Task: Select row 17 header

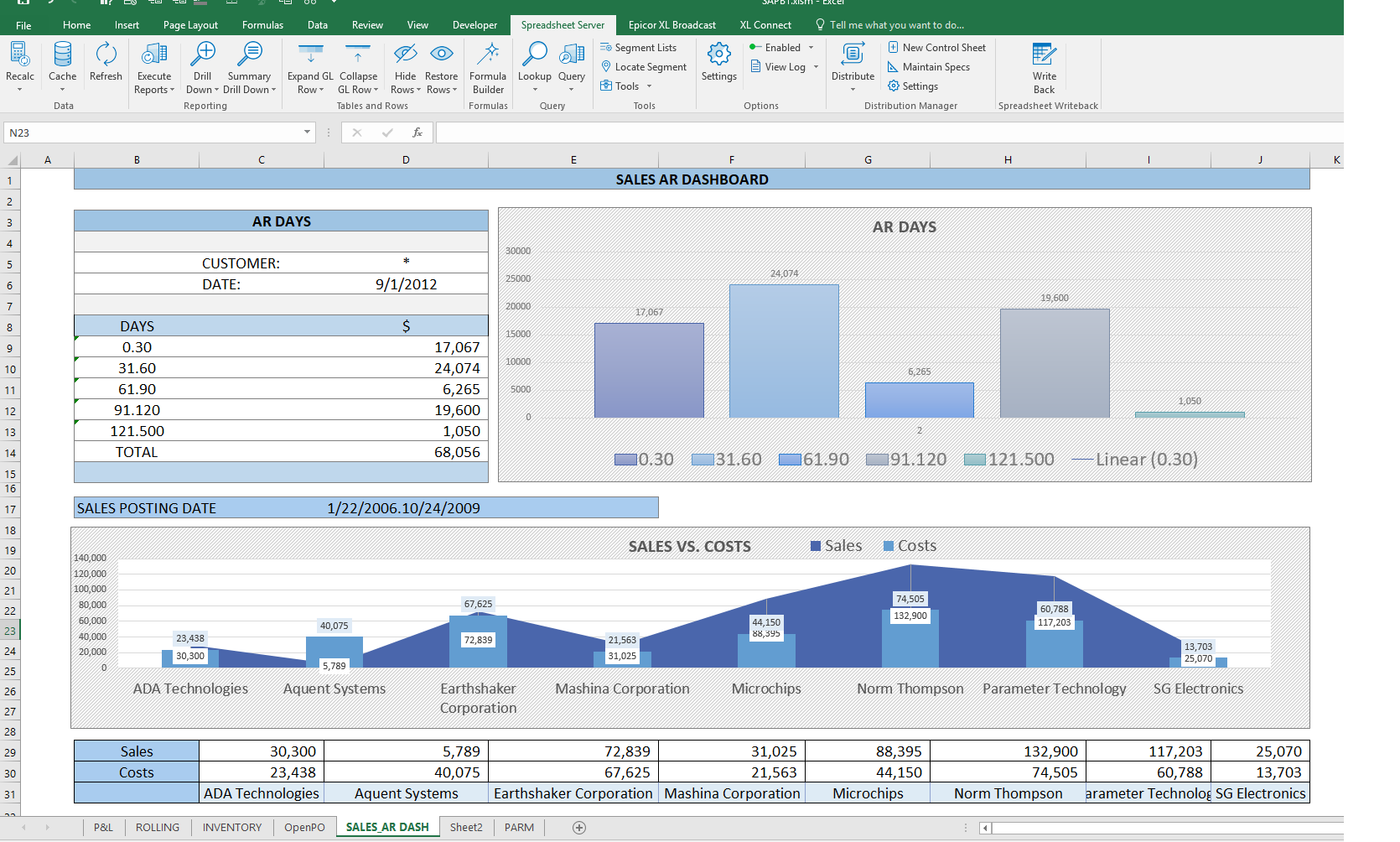Action: pos(10,509)
